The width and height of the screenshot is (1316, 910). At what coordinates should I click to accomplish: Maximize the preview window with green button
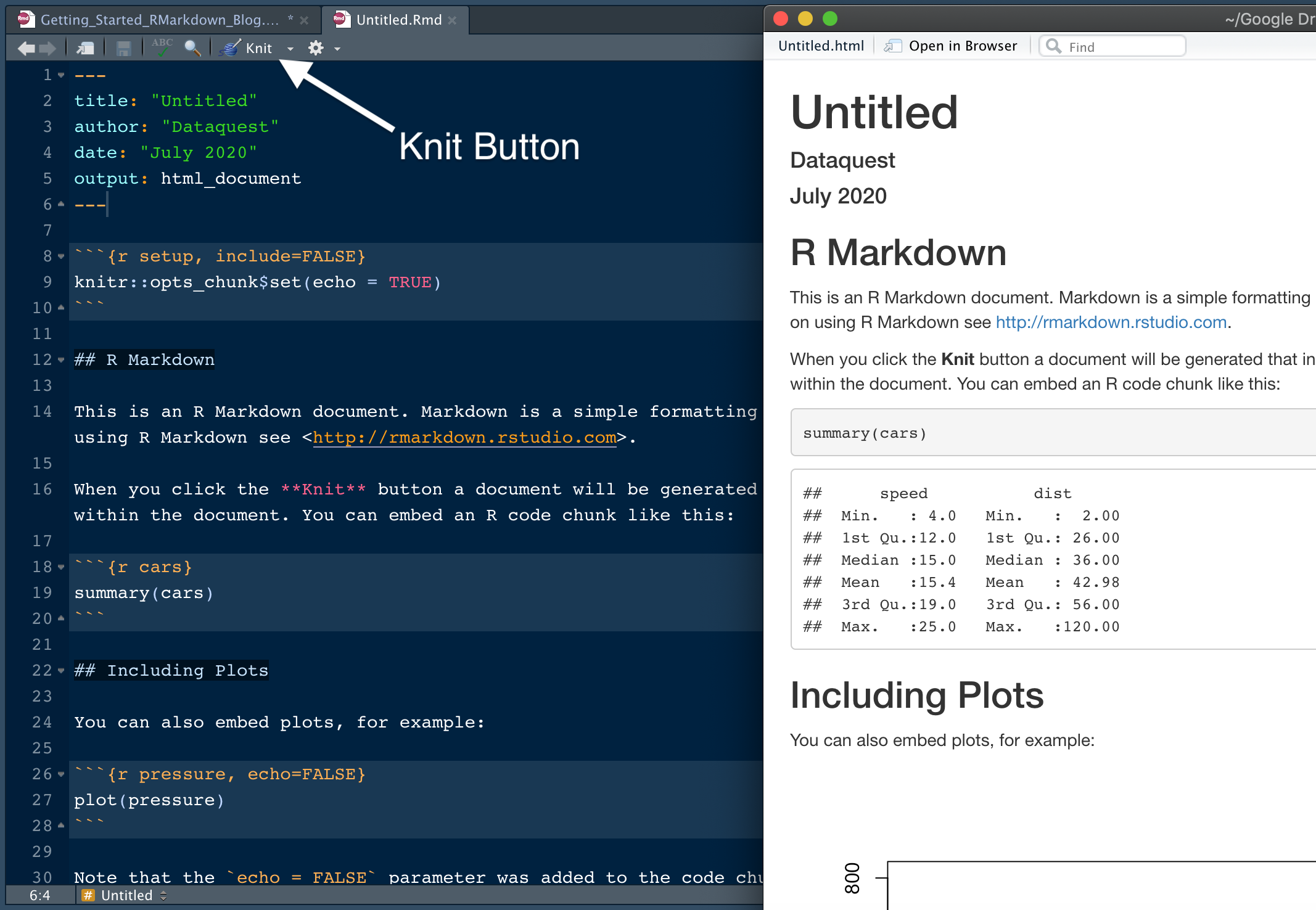tap(830, 18)
